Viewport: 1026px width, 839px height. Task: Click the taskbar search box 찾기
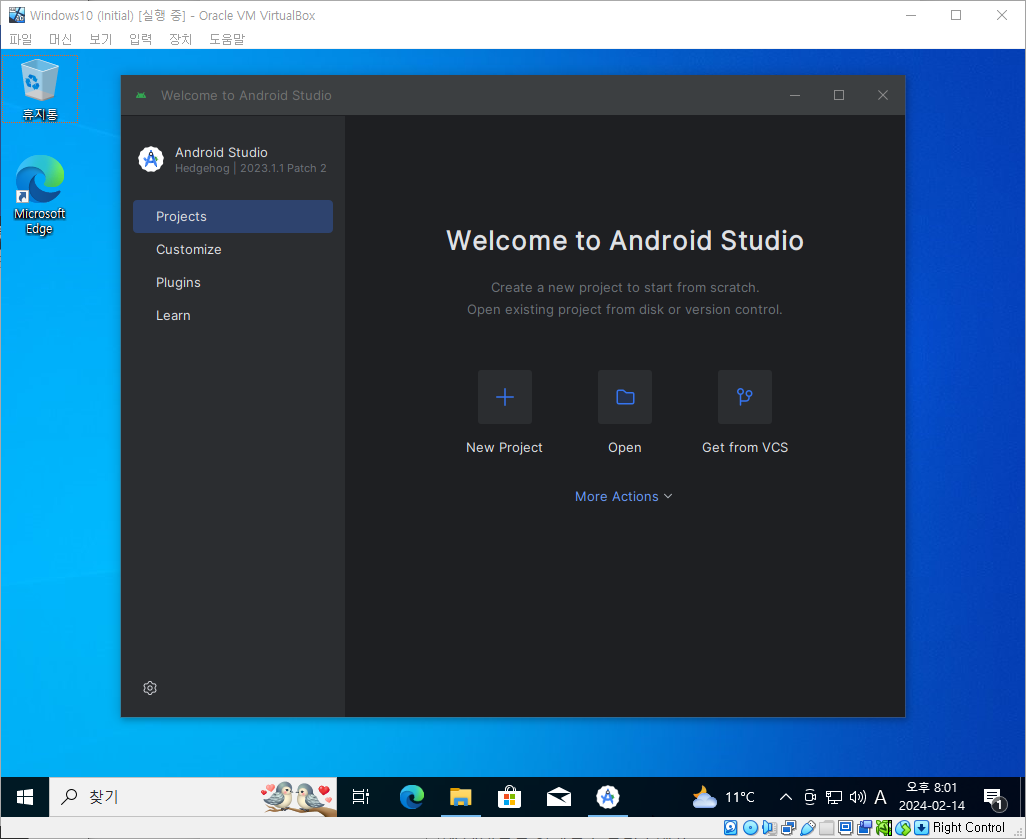193,796
